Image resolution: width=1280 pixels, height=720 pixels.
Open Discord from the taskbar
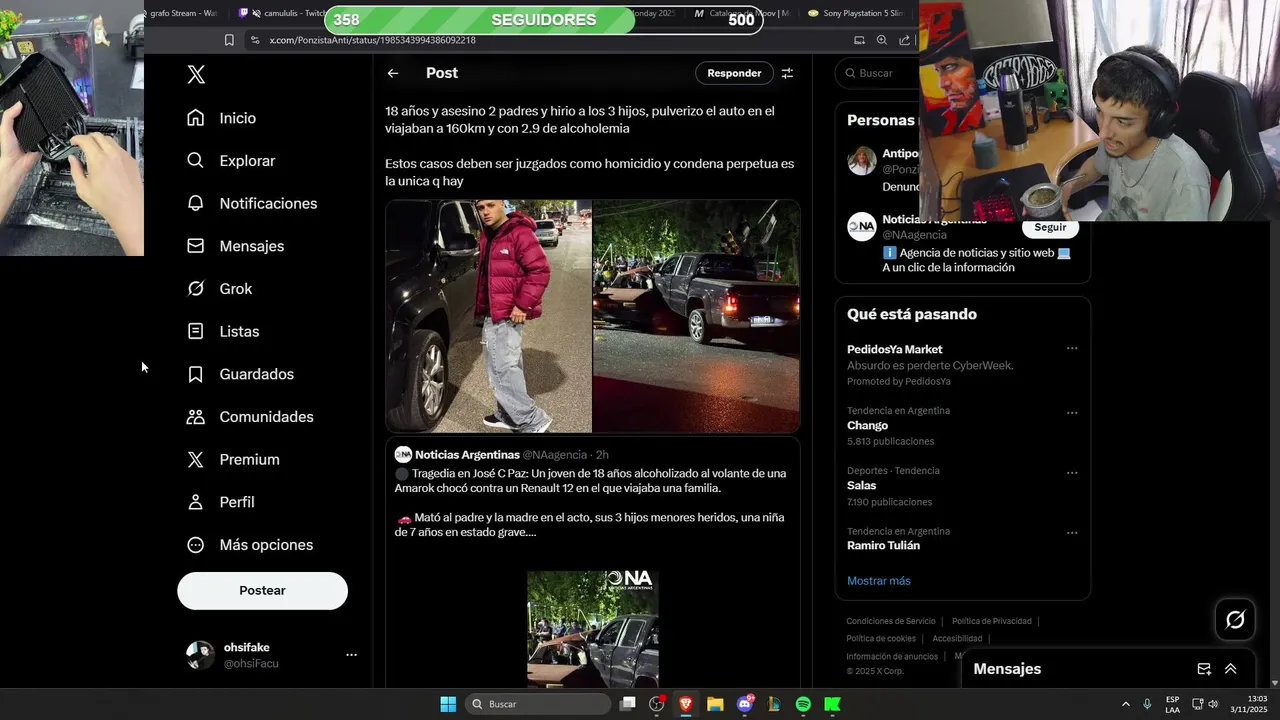tap(745, 704)
